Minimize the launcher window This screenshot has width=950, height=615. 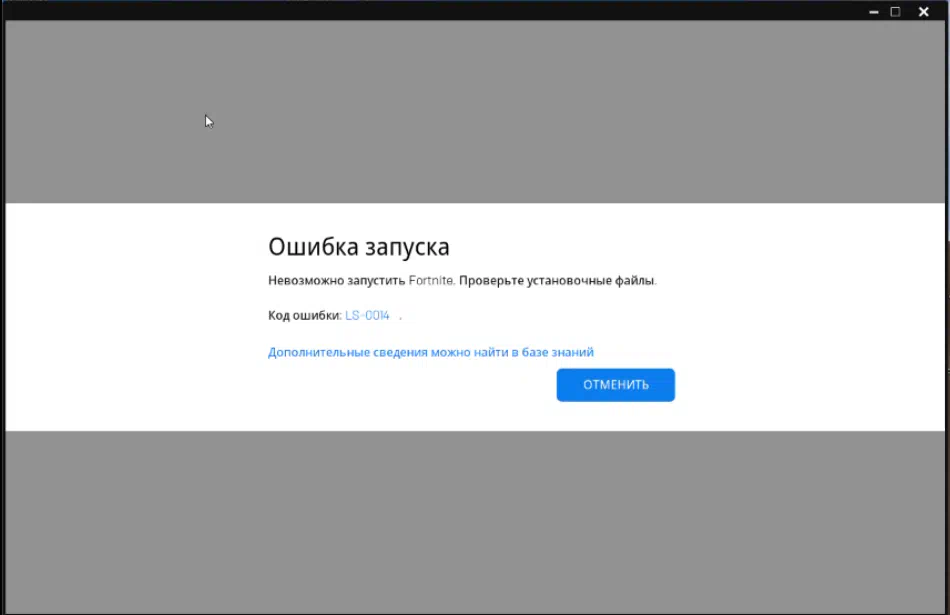(x=873, y=12)
